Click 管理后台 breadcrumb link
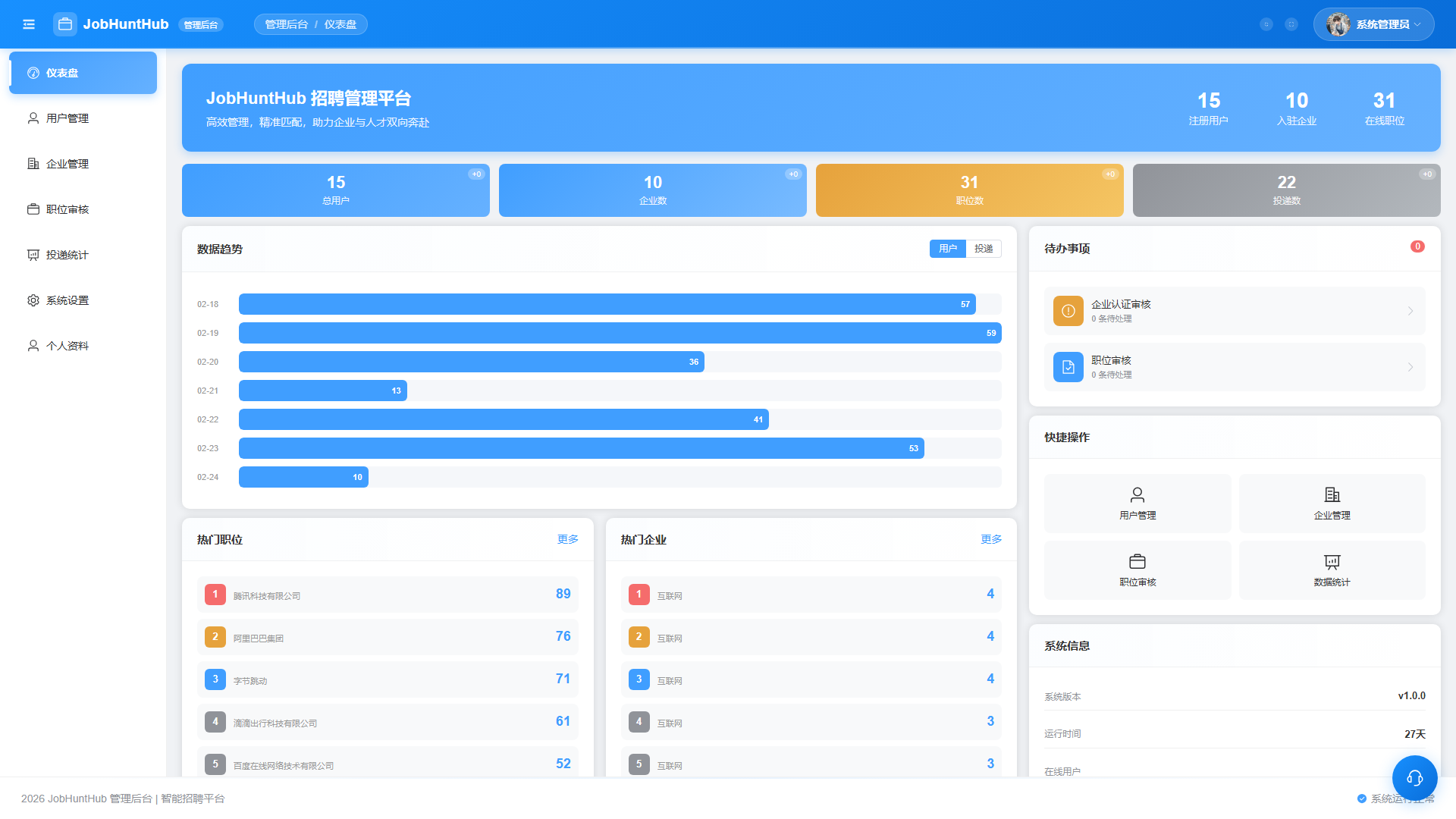 (x=286, y=24)
